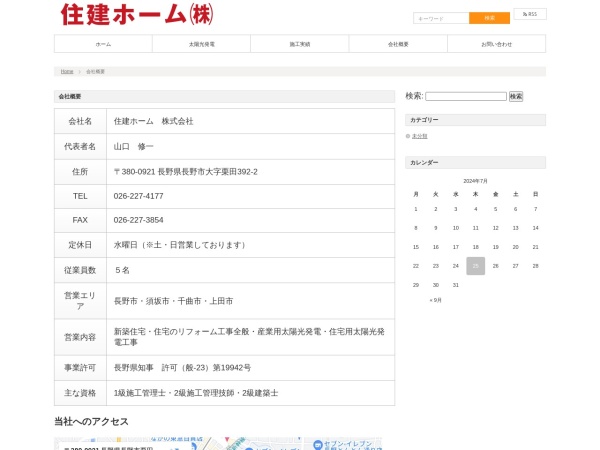Viewport: 600px width, 450px height.
Task: Click the カレンダー sidebar heading
Action: coord(475,163)
